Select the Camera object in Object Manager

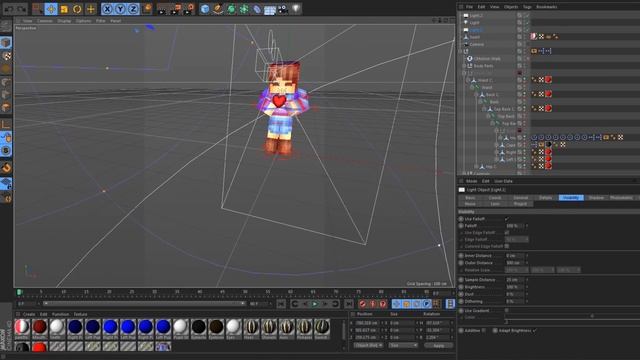click(477, 44)
